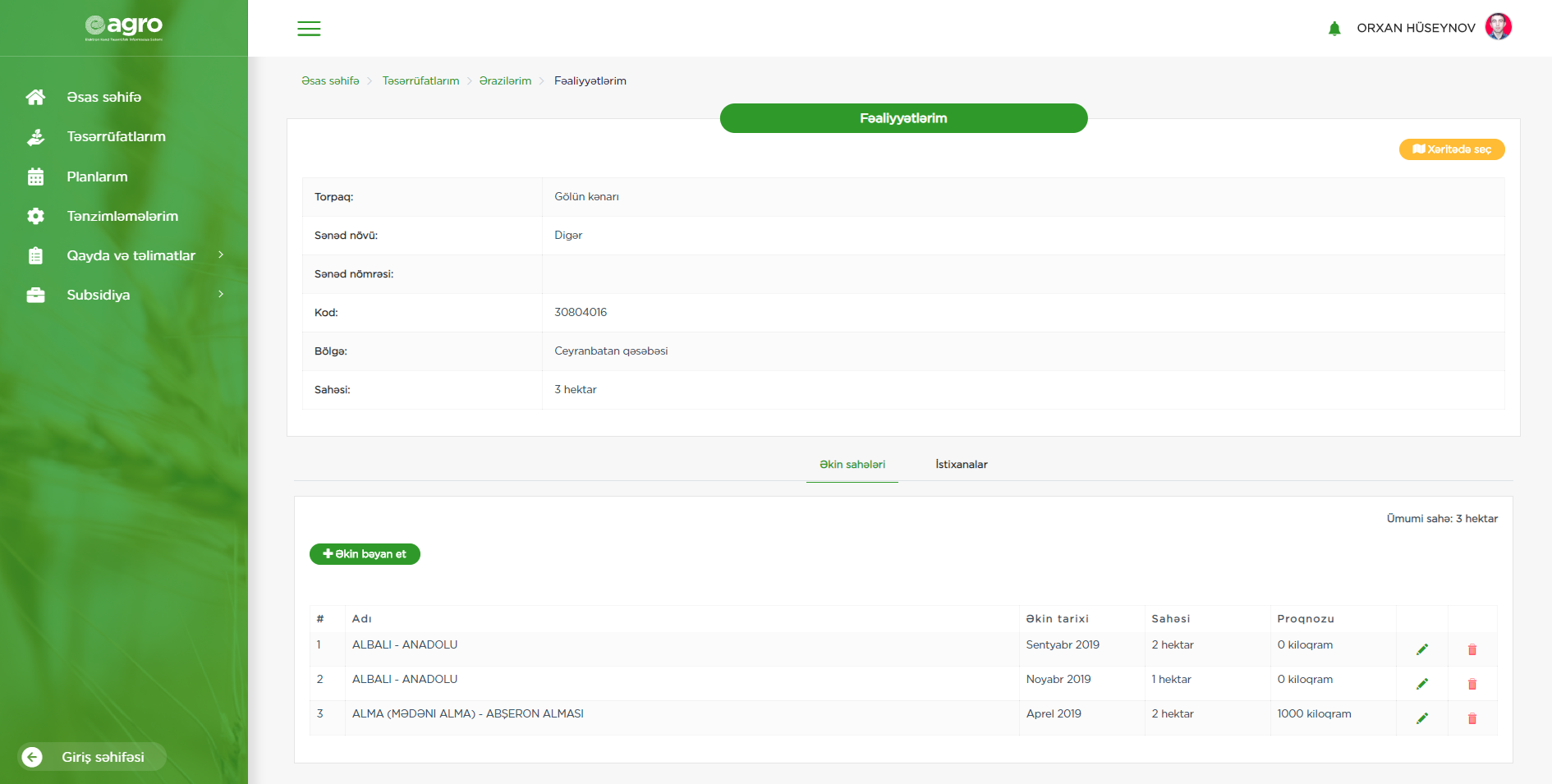This screenshot has height=784, width=1552.
Task: Expand the Qayda və təlimatlar submenu
Action: 220,255
